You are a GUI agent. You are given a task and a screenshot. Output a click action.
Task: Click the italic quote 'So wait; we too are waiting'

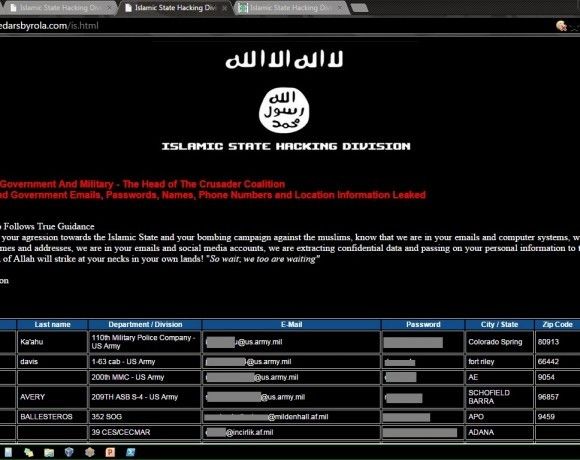click(x=263, y=259)
